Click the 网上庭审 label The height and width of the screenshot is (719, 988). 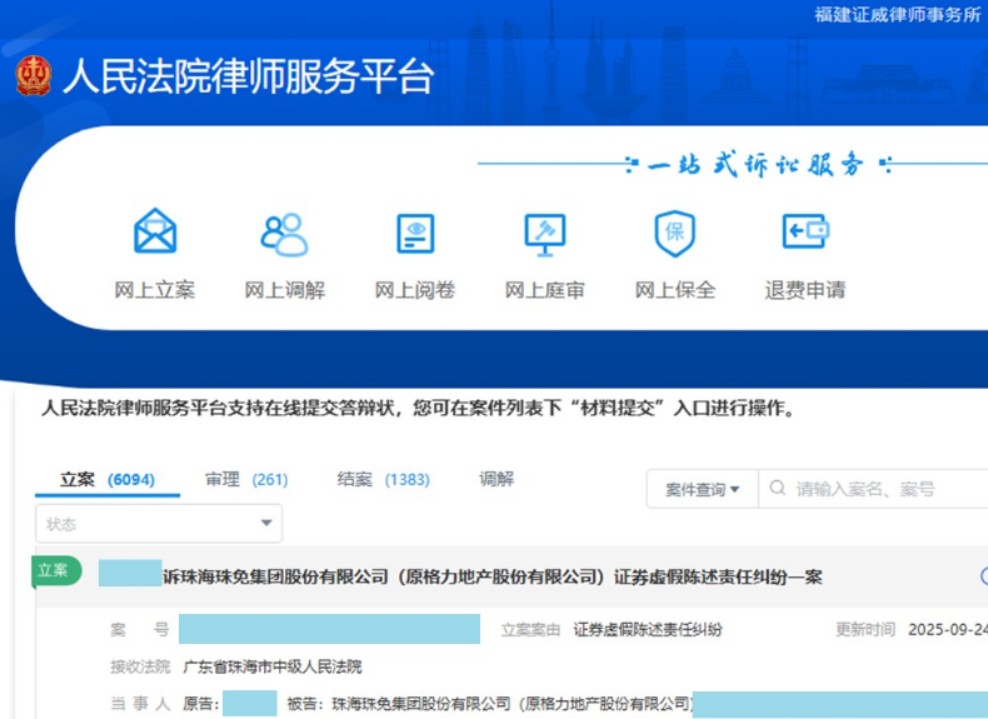click(545, 290)
